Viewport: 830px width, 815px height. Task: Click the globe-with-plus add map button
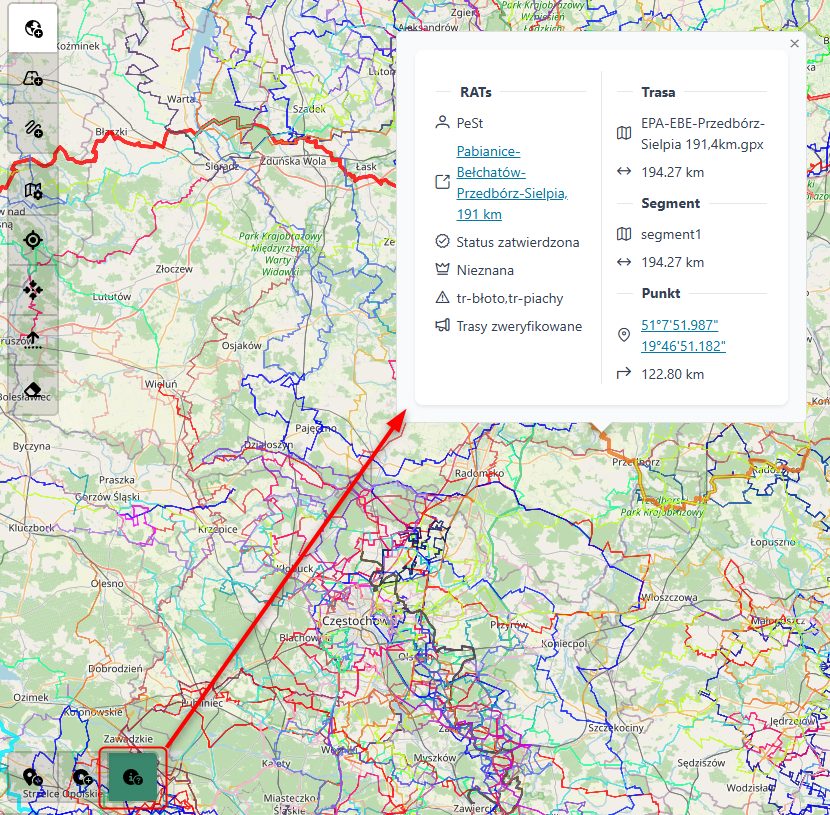pos(33,29)
